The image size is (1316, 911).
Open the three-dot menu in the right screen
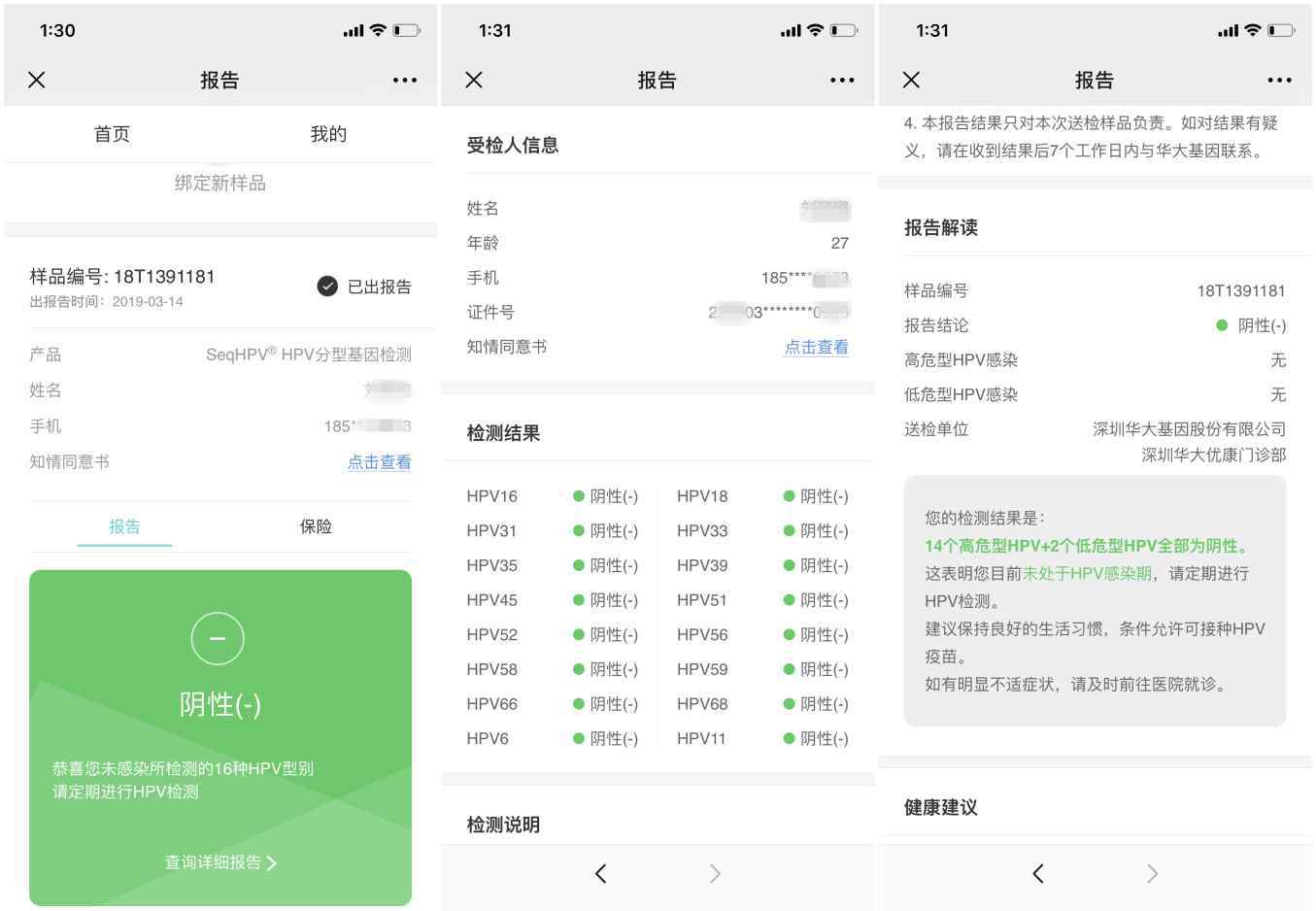coord(1279,81)
